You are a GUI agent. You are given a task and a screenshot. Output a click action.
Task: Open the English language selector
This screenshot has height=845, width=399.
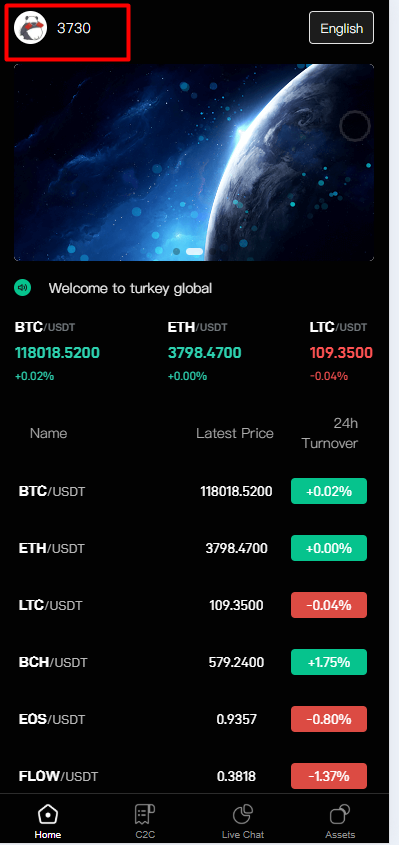click(x=341, y=27)
